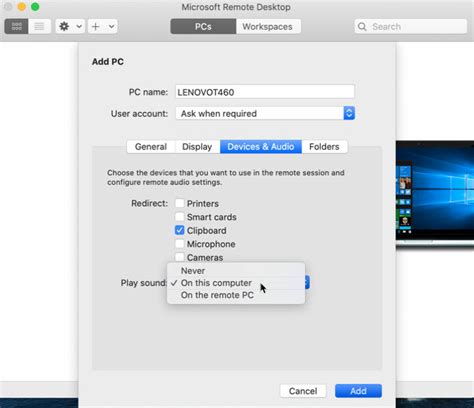Select the Devices & Audio tab

[x=261, y=147]
